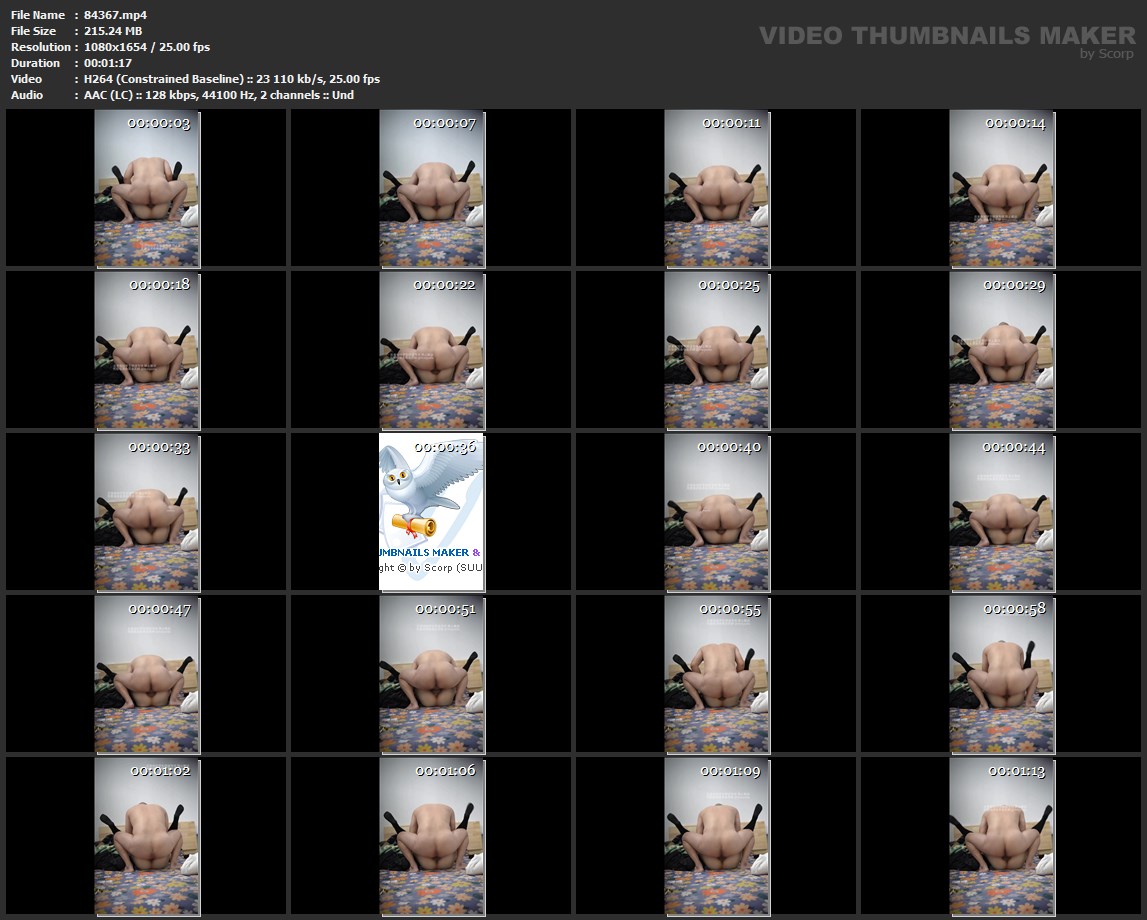Image resolution: width=1147 pixels, height=920 pixels.
Task: Select the thumbnail stamped 00:00:03
Action: coord(147,189)
